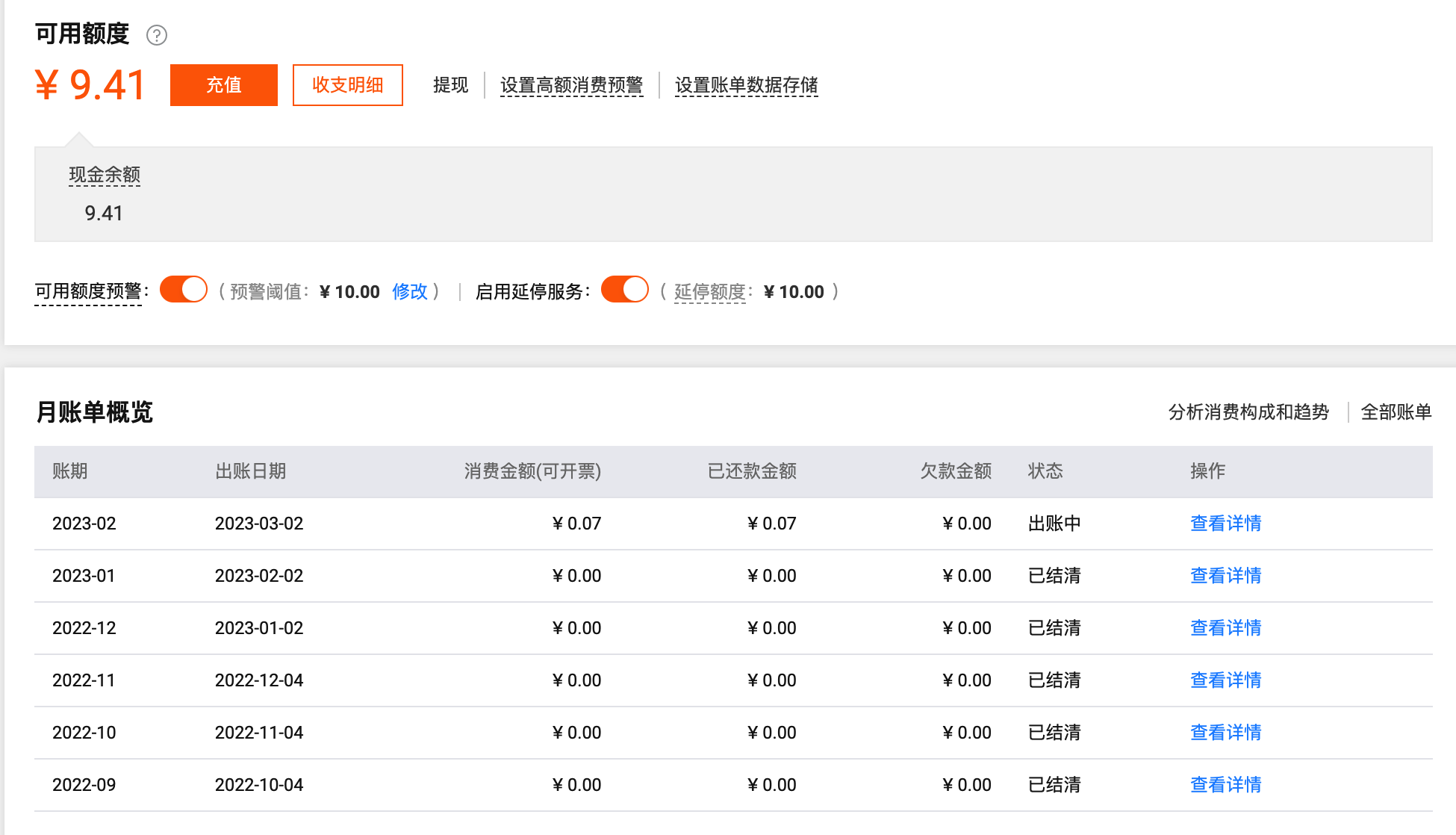View details for the 2023-02 bill
This screenshot has width=1456, height=835.
(x=1225, y=524)
